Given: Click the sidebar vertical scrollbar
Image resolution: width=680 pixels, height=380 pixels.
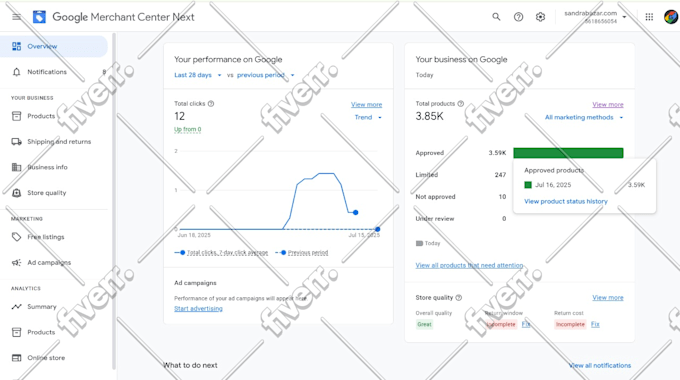Looking at the screenshot, I should coord(114,201).
